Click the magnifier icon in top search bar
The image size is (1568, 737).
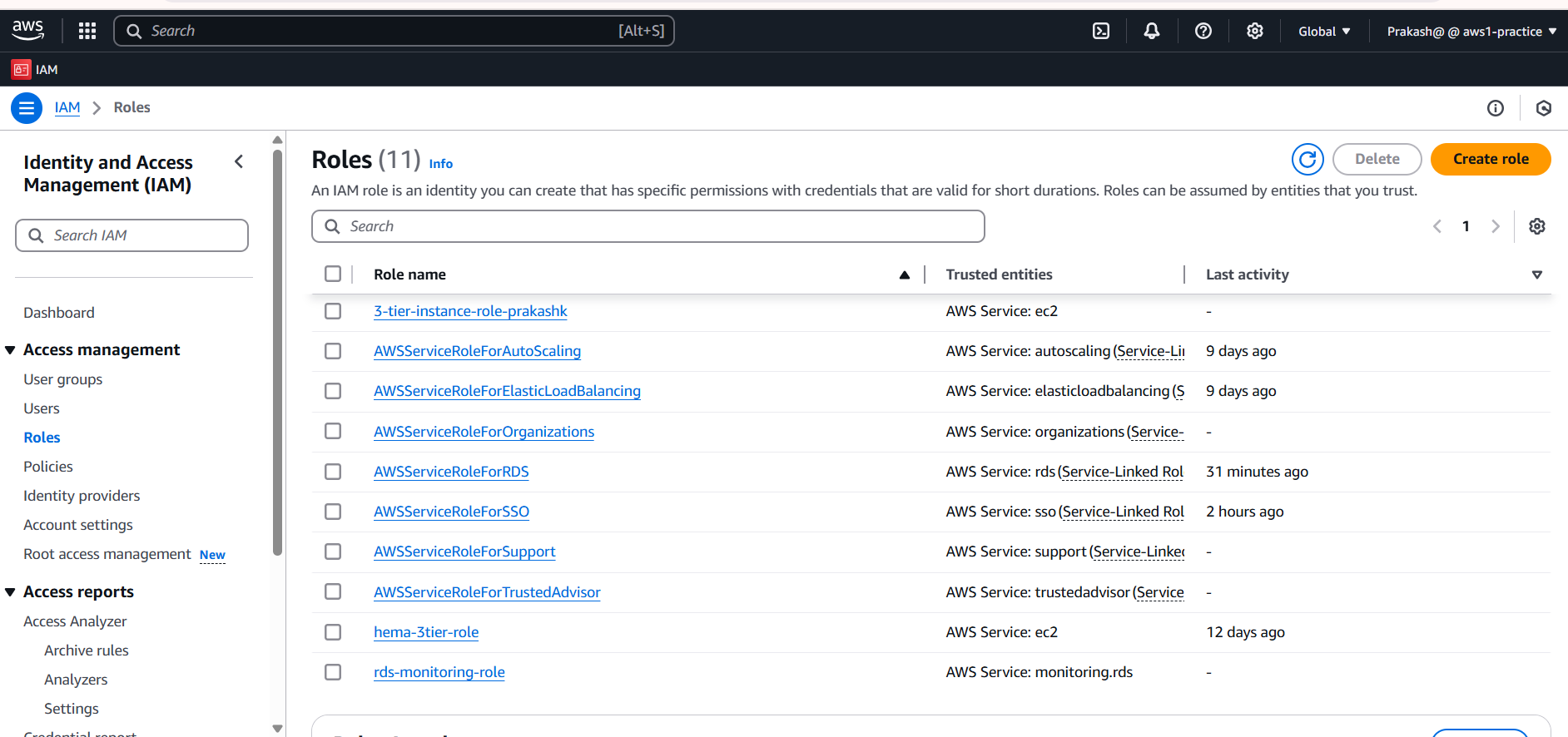(x=134, y=32)
